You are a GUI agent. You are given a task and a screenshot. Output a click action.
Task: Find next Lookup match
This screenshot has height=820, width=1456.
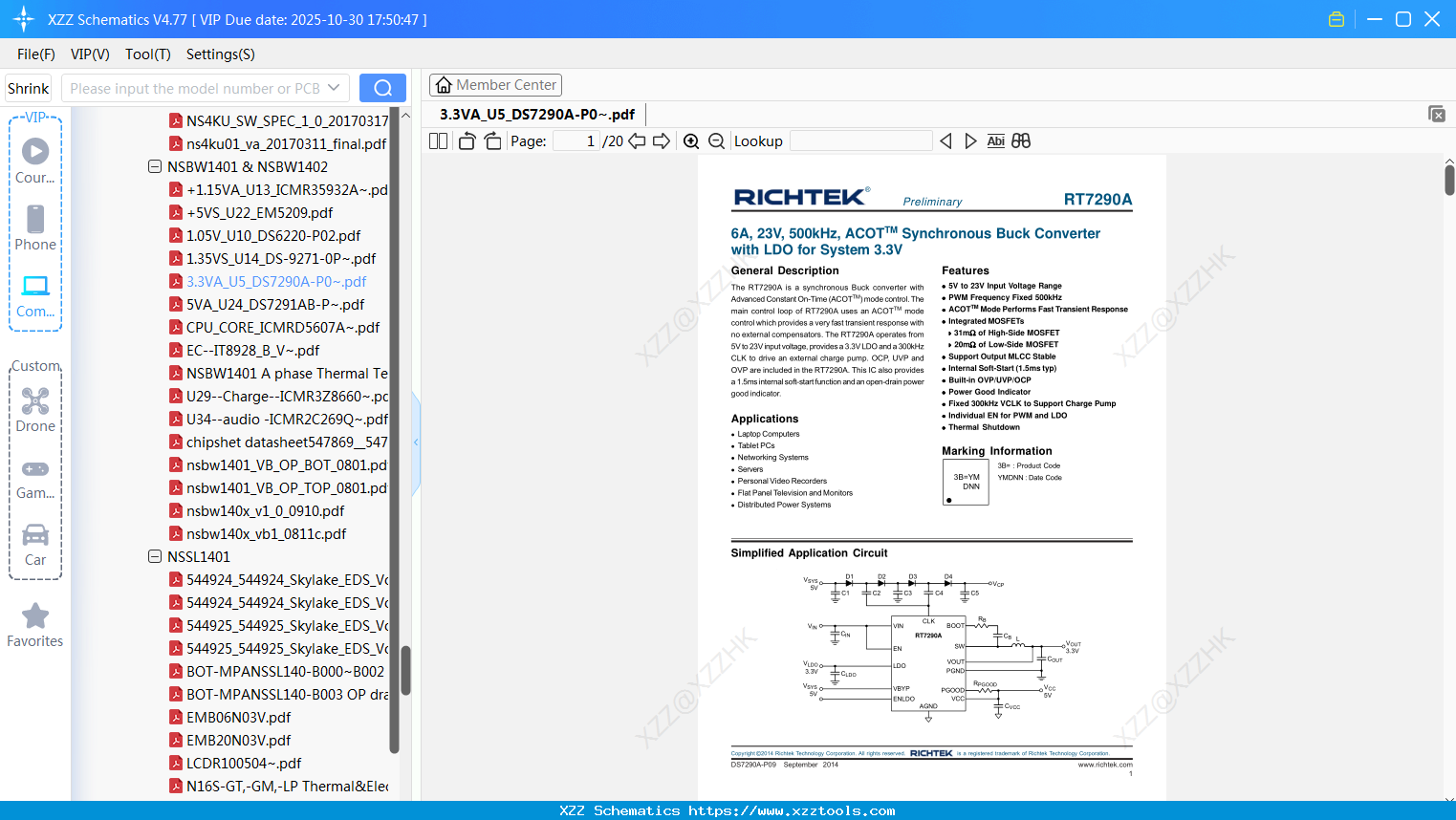pyautogui.click(x=970, y=141)
